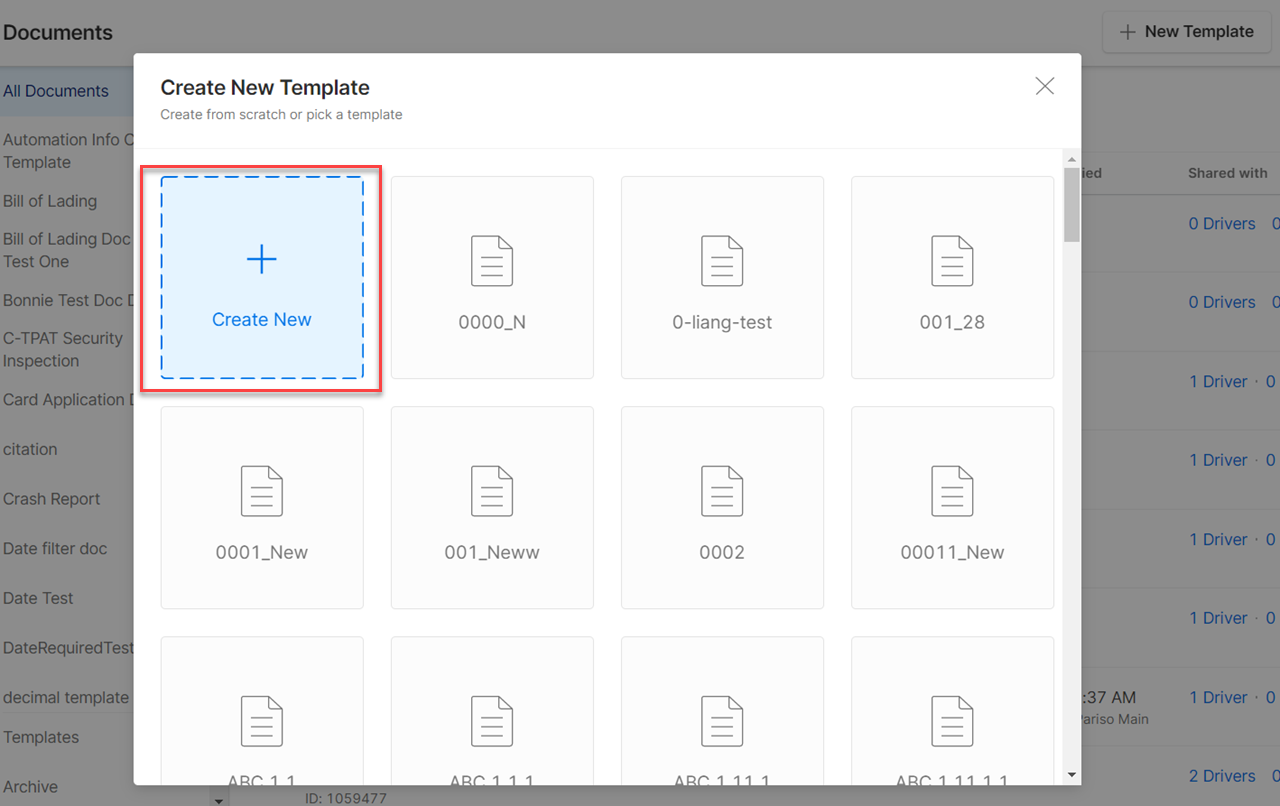Close the Create New Template dialog
1280x806 pixels.
[1045, 86]
